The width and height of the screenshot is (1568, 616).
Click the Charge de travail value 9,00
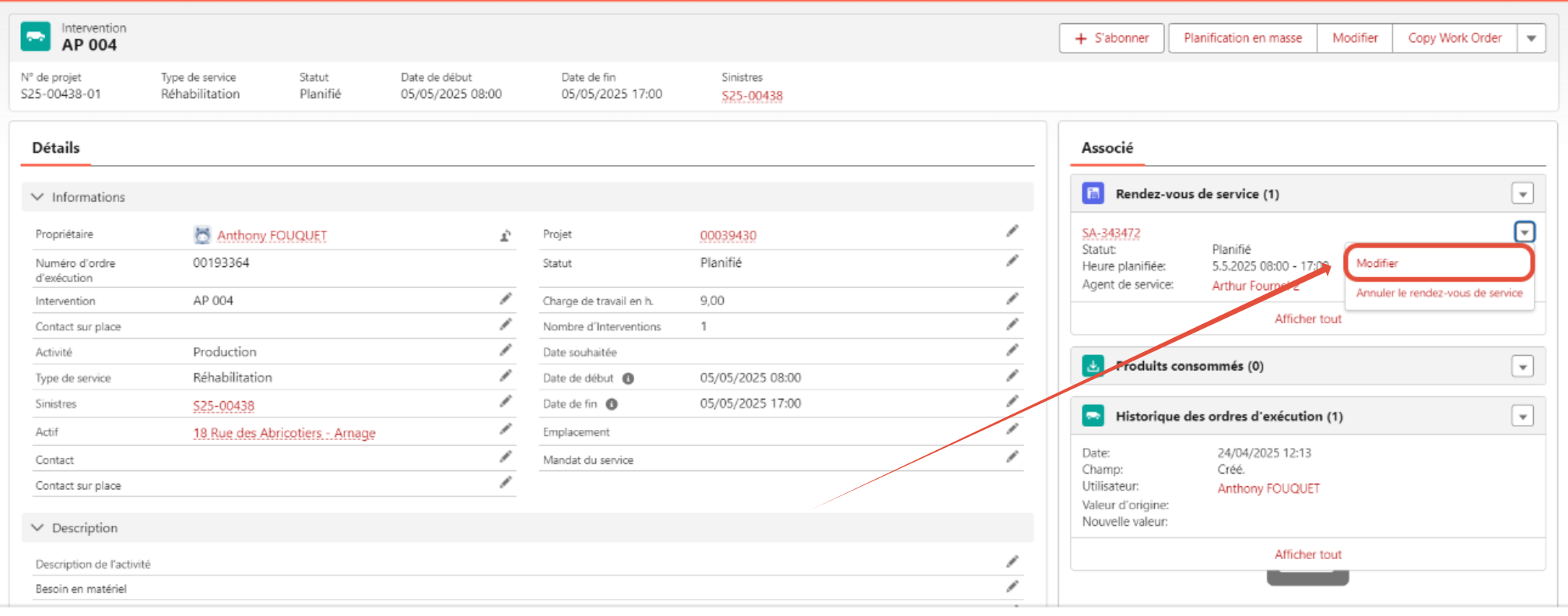[712, 301]
